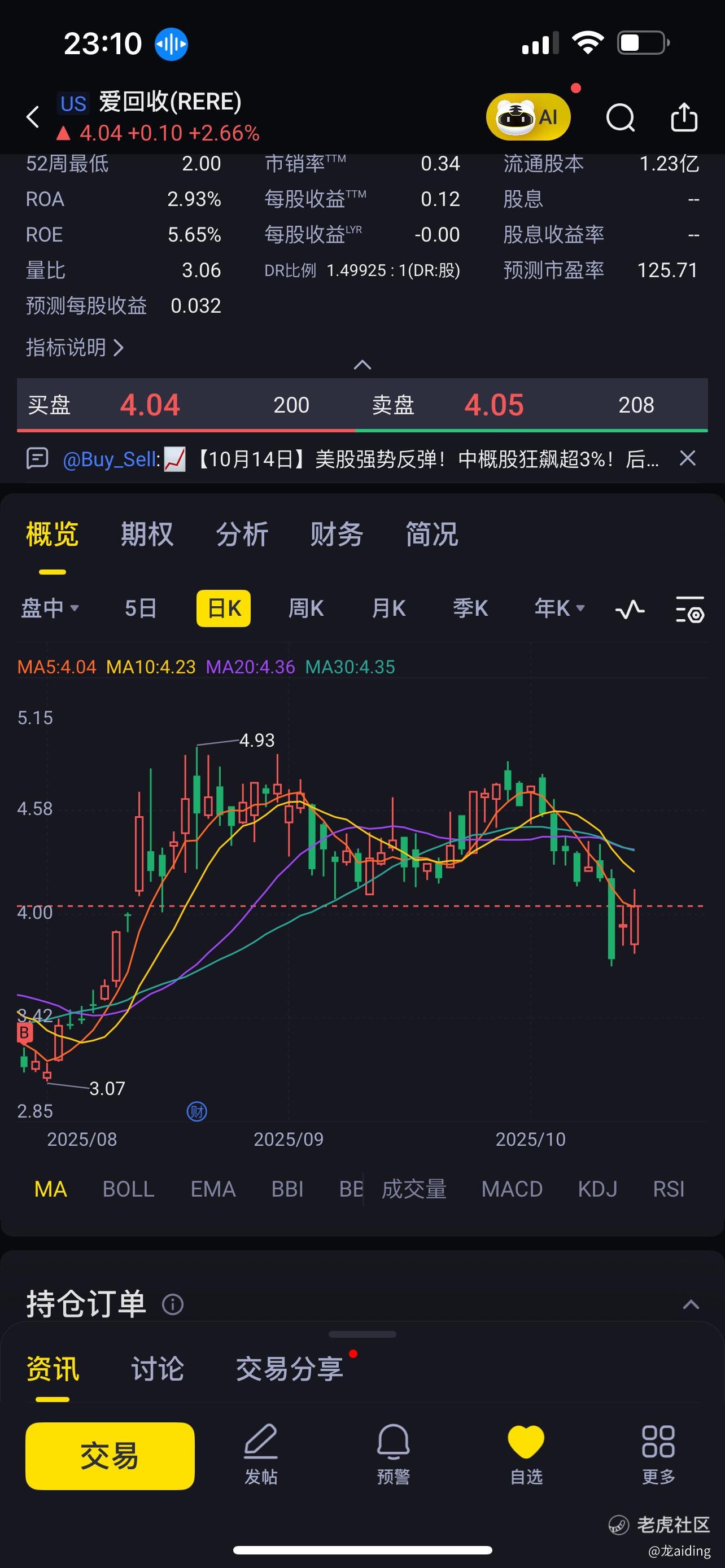Tap the 4.93 high price label
This screenshot has width=725, height=1568.
click(257, 740)
